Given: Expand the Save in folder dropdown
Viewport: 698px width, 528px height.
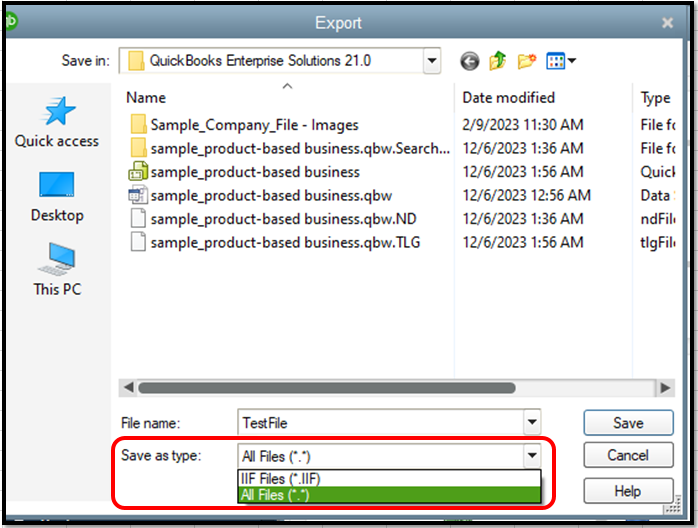Looking at the screenshot, I should (432, 61).
